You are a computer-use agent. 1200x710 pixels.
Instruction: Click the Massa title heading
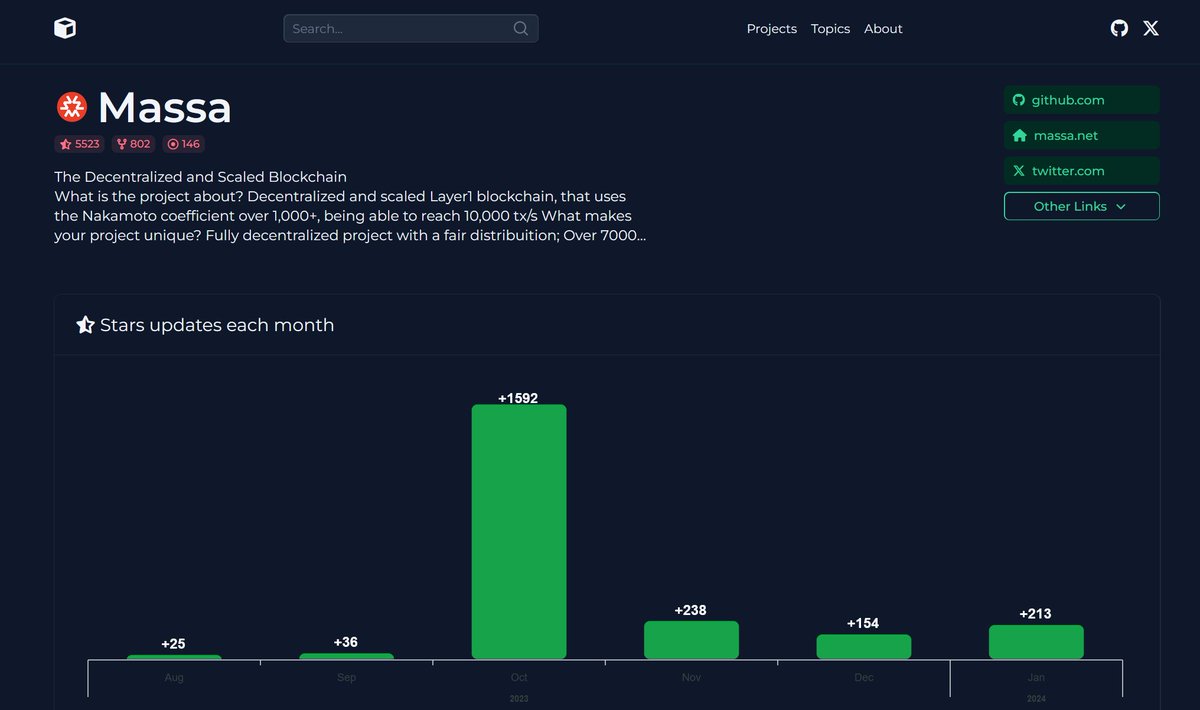point(164,107)
